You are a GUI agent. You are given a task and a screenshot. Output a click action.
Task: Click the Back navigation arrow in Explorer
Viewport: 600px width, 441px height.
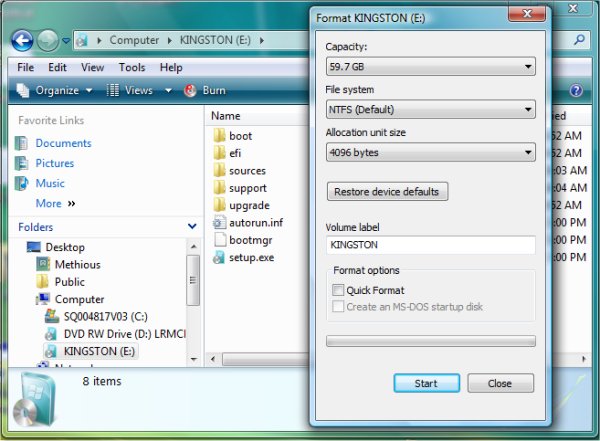[22, 40]
